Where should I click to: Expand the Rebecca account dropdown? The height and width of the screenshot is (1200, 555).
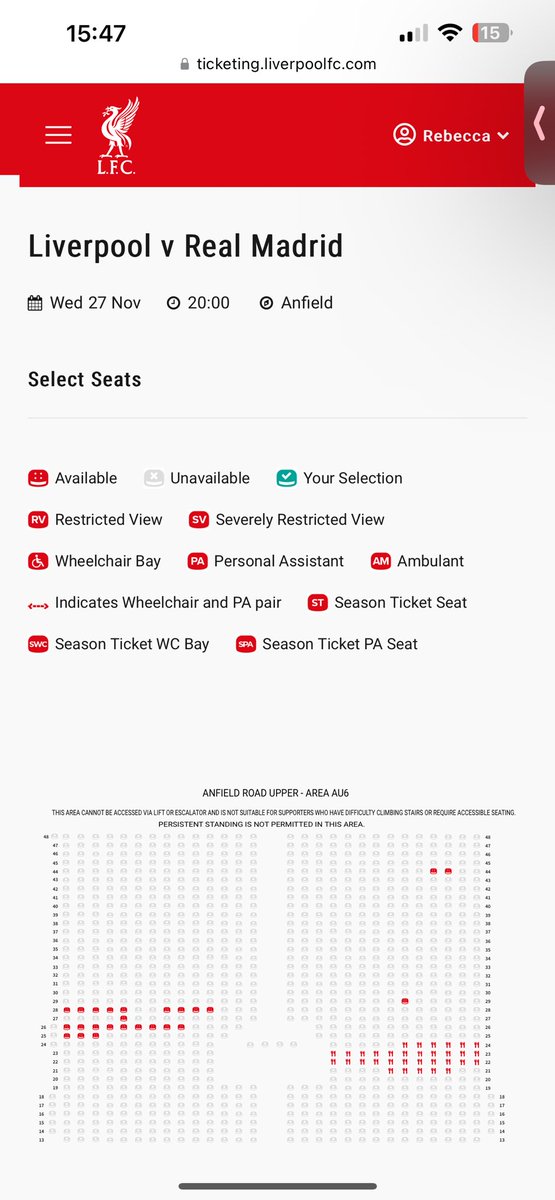[x=451, y=135]
